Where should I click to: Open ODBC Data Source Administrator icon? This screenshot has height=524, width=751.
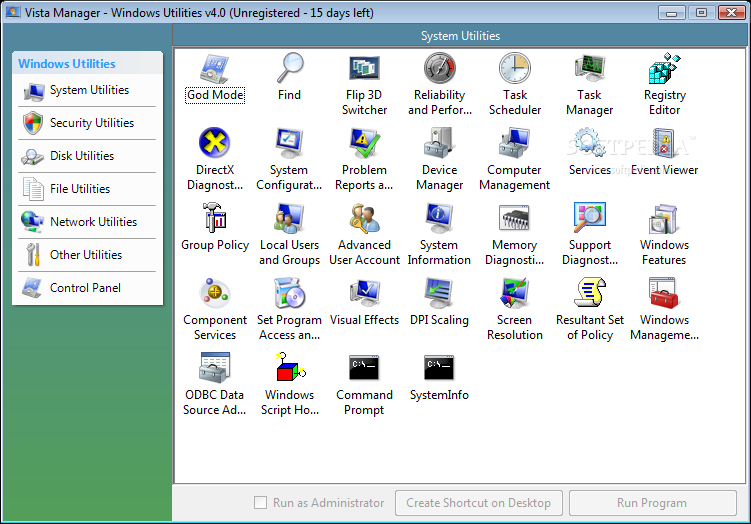click(215, 368)
